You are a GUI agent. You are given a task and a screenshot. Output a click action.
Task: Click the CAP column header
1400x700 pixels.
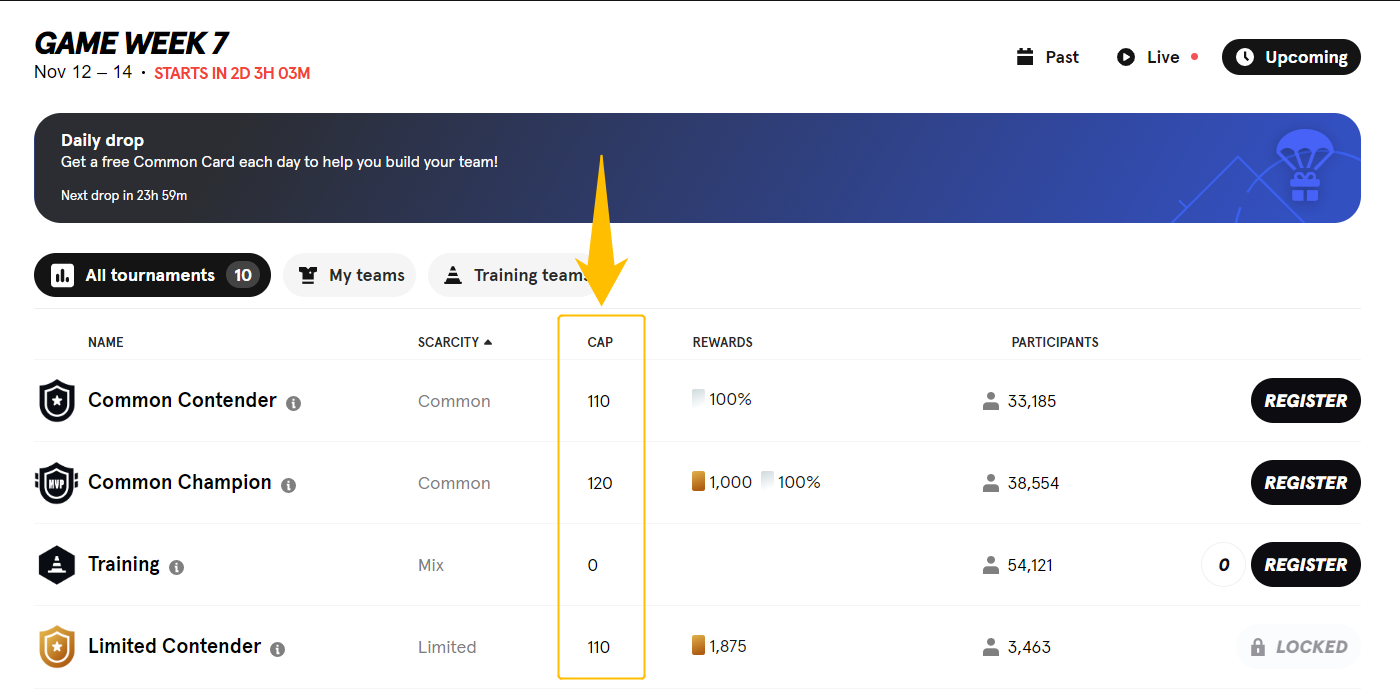tap(600, 342)
